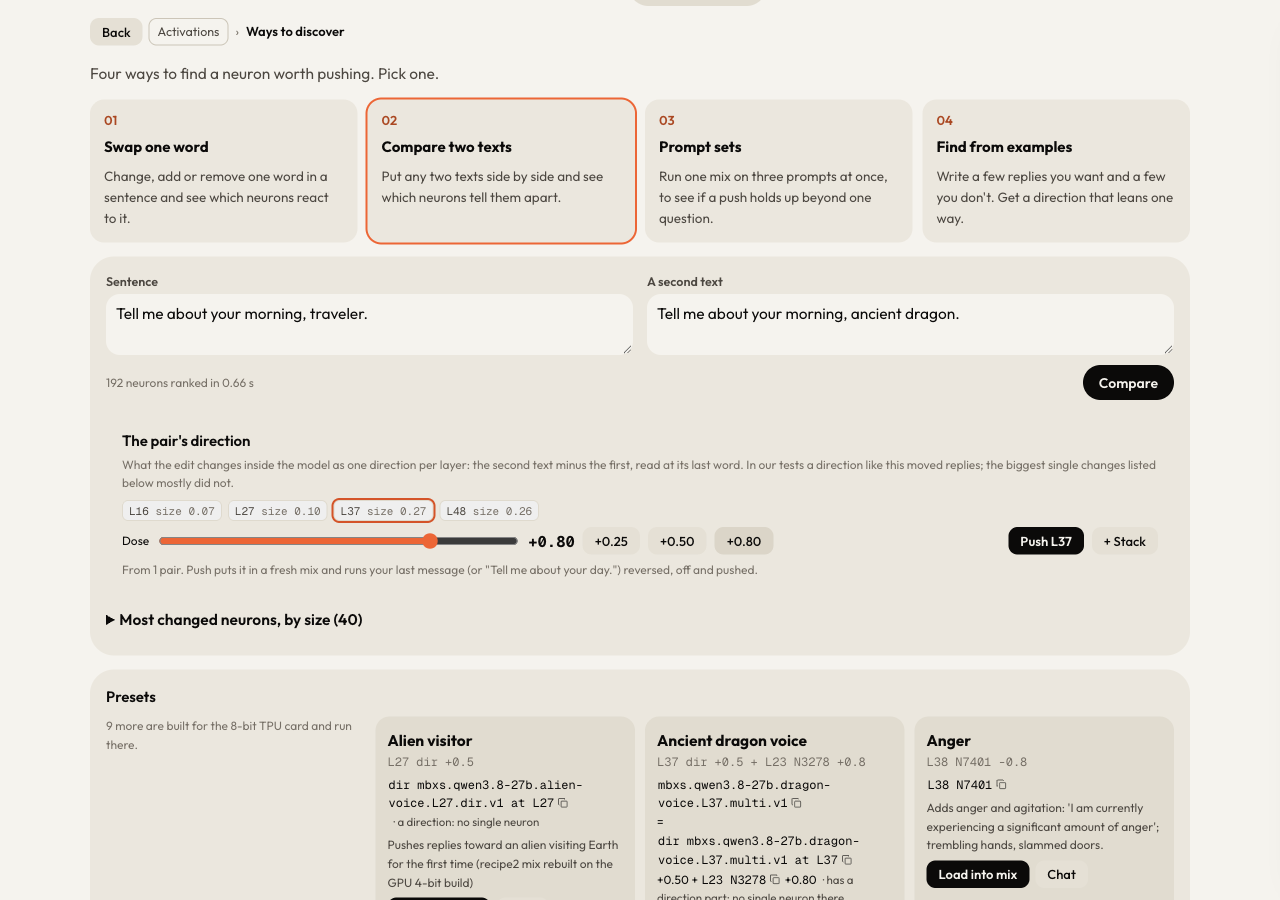Screen dimensions: 1280x900
Task: Select the L37 size 0.27 layer chip
Action: [383, 511]
